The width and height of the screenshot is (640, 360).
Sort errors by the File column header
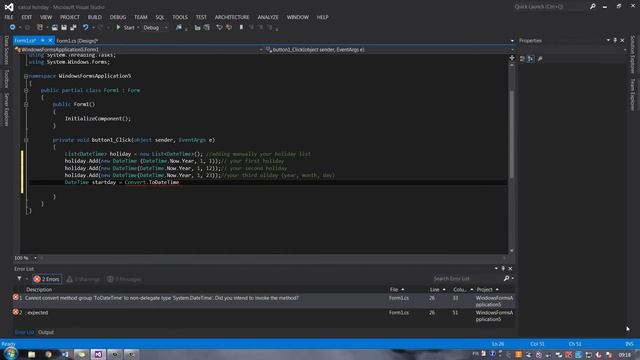point(397,289)
